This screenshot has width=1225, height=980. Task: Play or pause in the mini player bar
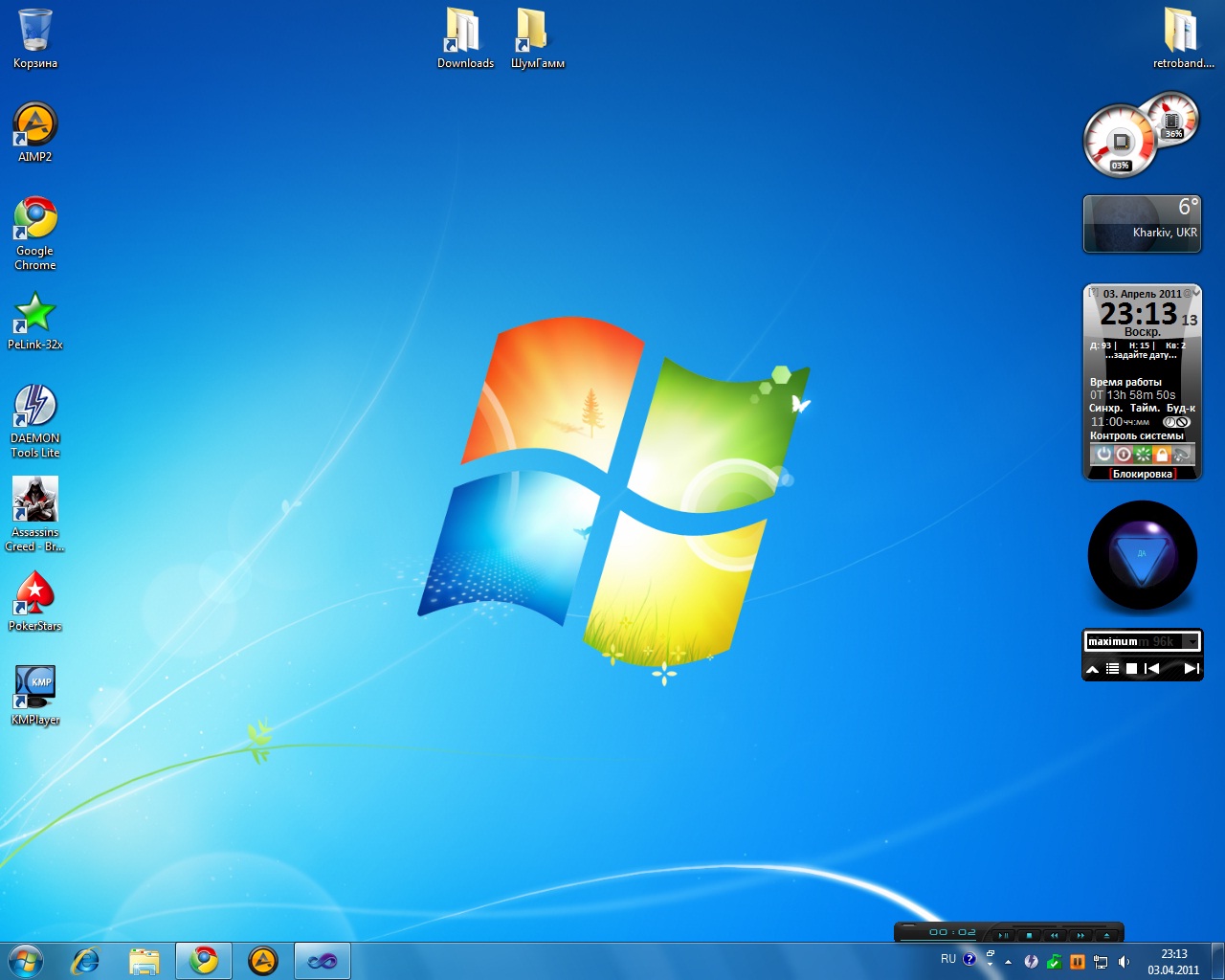[1003, 935]
